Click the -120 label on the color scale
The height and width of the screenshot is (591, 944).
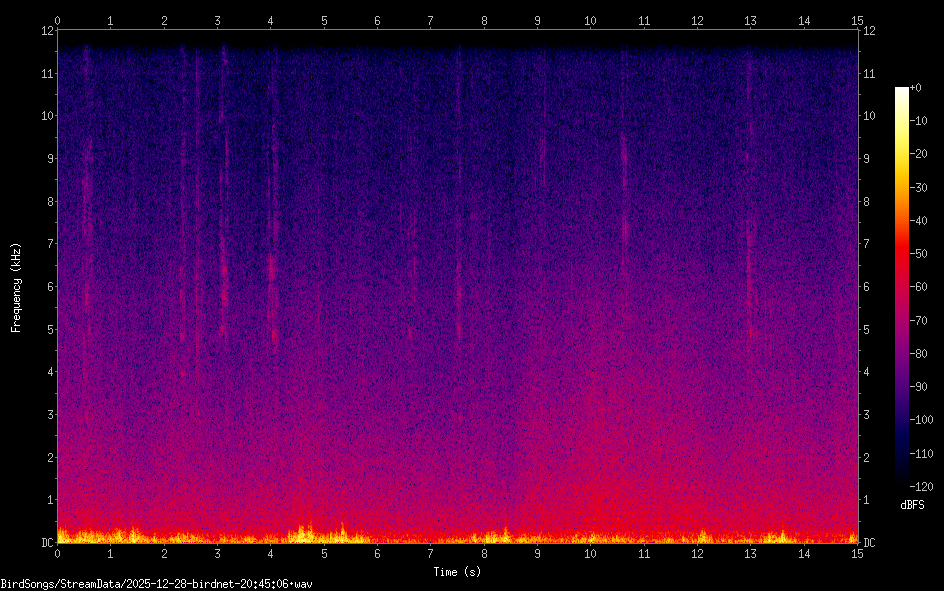pyautogui.click(x=920, y=487)
